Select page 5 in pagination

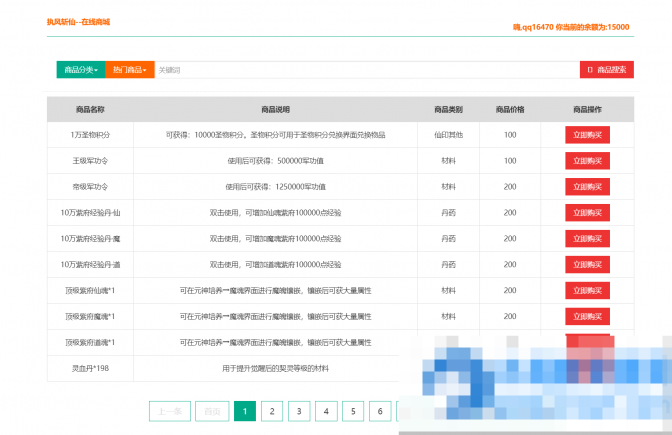[352, 410]
